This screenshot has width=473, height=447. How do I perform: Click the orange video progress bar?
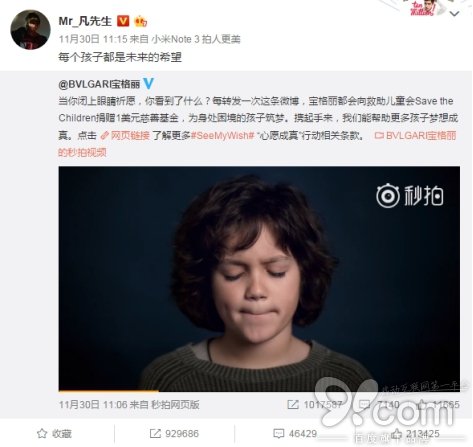tap(108, 390)
